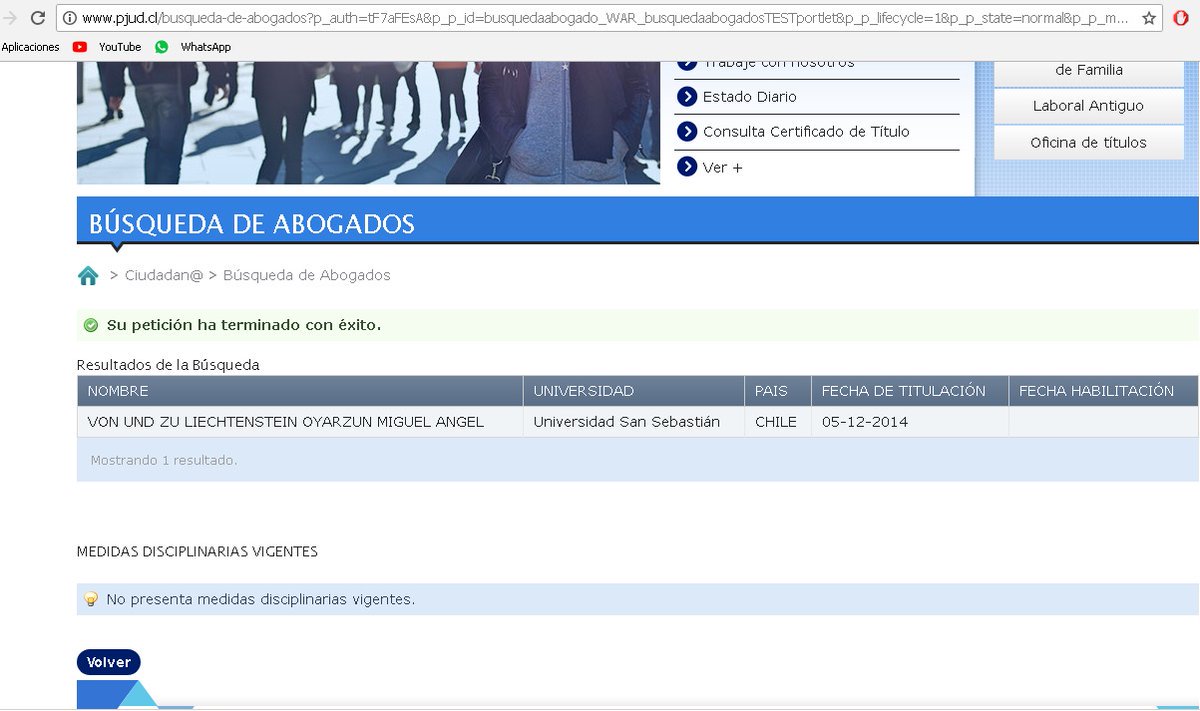The width and height of the screenshot is (1200, 711).
Task: Click the green success check icon
Action: click(91, 325)
